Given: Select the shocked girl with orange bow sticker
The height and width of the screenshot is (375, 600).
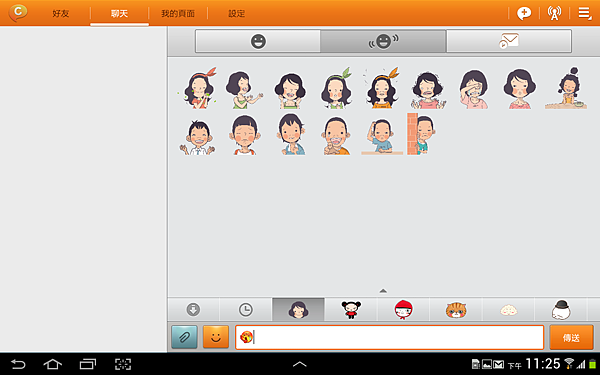Looking at the screenshot, I should click(382, 88).
